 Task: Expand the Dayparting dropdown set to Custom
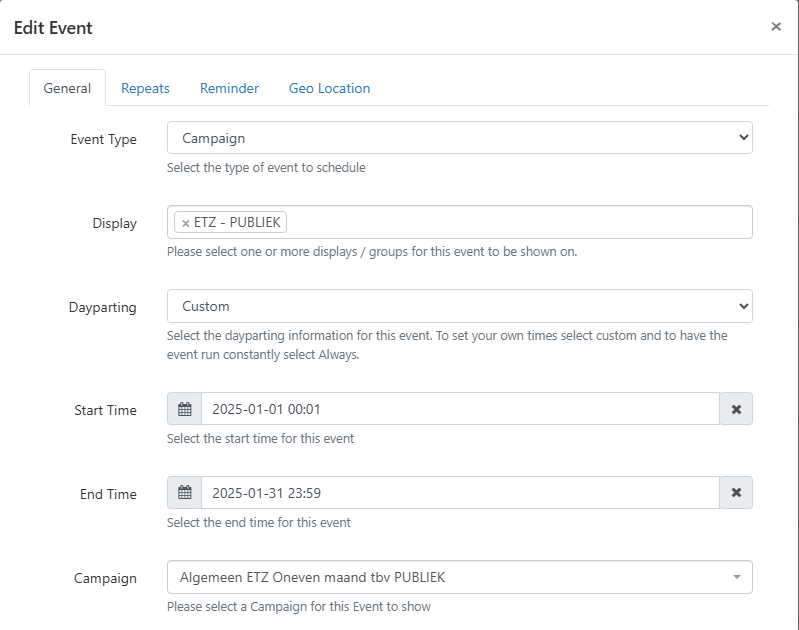pos(459,306)
